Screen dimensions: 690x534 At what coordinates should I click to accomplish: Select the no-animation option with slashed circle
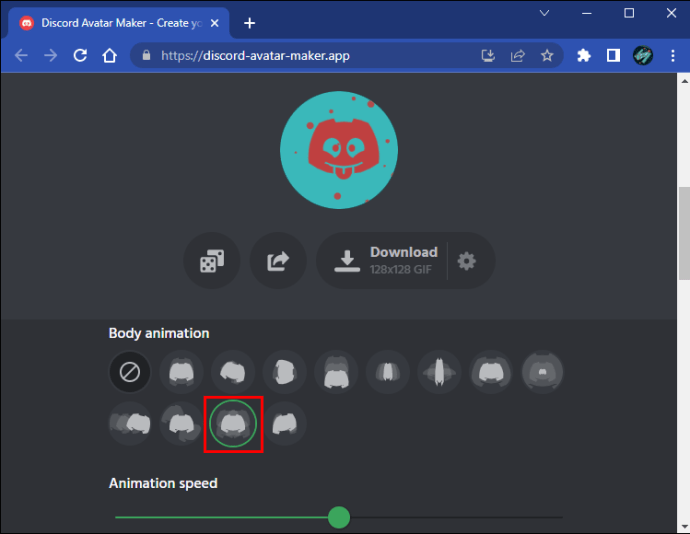coord(130,372)
